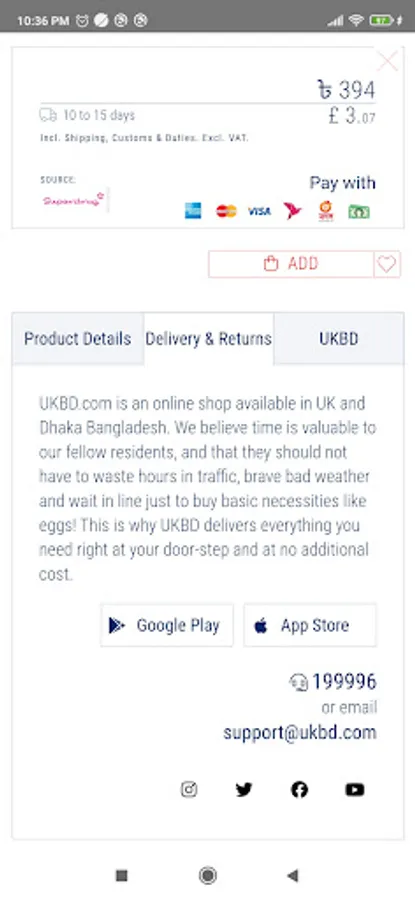Switch to Delivery & Returns tab
Screen dimensions: 415x900
pos(208,339)
